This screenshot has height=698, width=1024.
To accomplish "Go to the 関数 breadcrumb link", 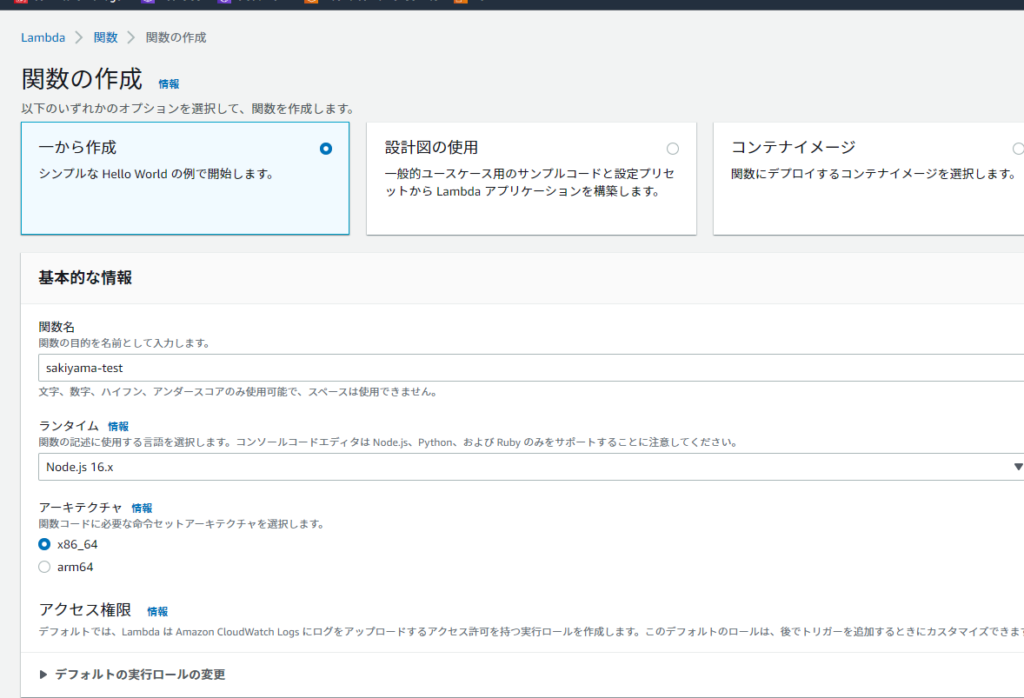I will click(105, 37).
